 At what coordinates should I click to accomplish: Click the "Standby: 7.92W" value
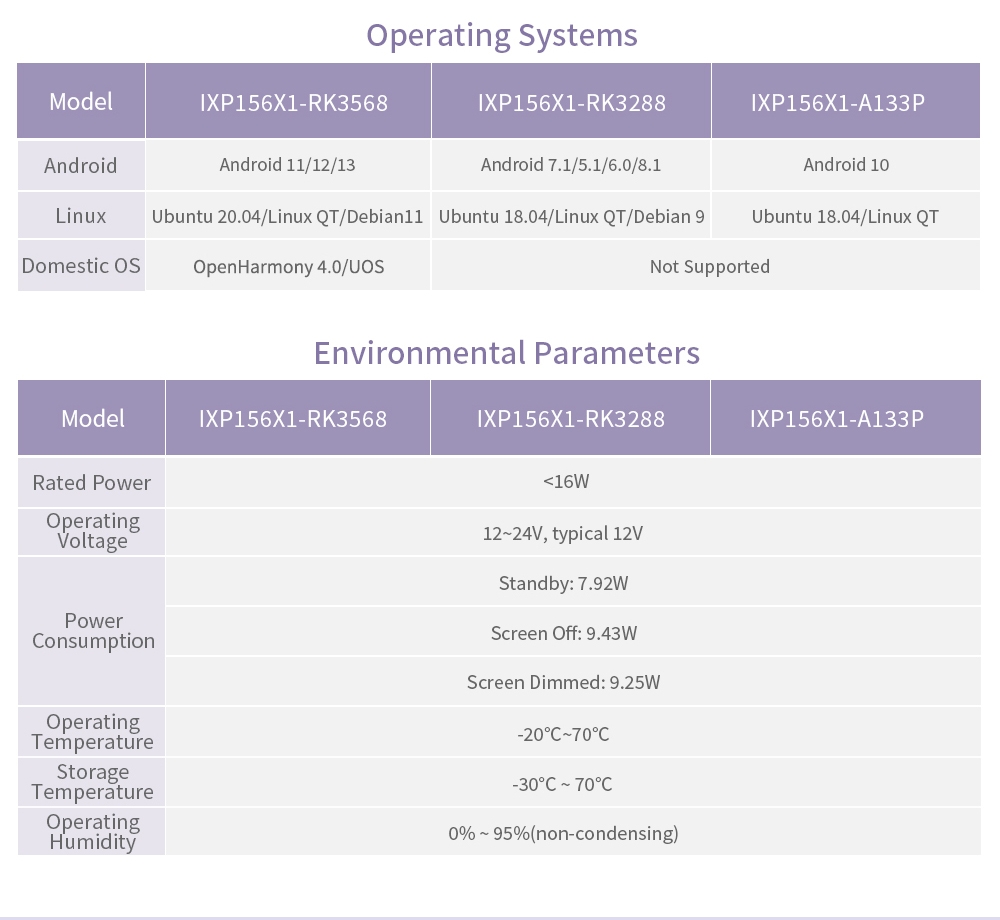(563, 583)
